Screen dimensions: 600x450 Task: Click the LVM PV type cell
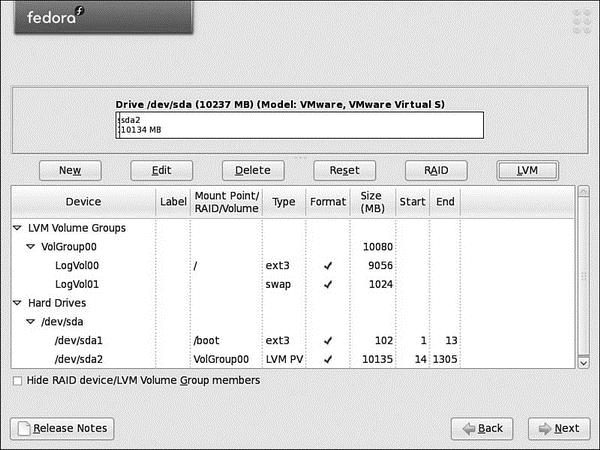tap(284, 359)
